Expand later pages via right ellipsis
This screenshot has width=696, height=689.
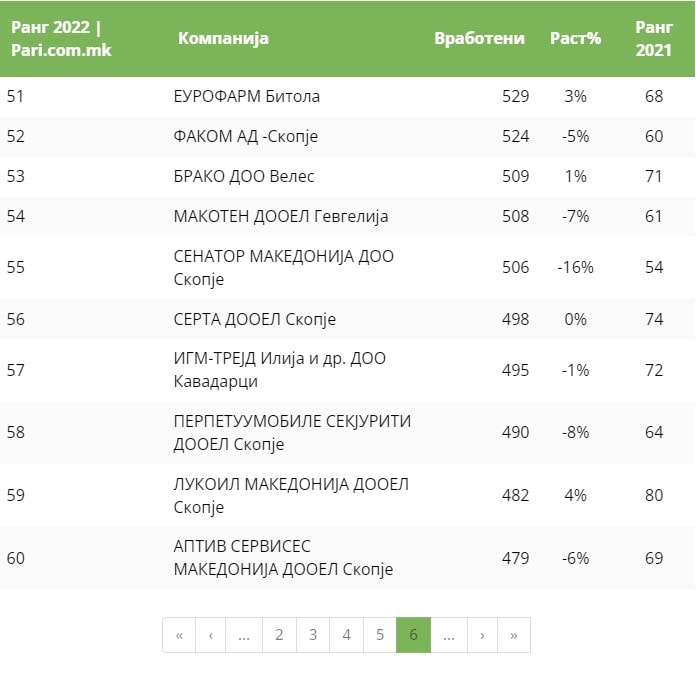(x=448, y=635)
